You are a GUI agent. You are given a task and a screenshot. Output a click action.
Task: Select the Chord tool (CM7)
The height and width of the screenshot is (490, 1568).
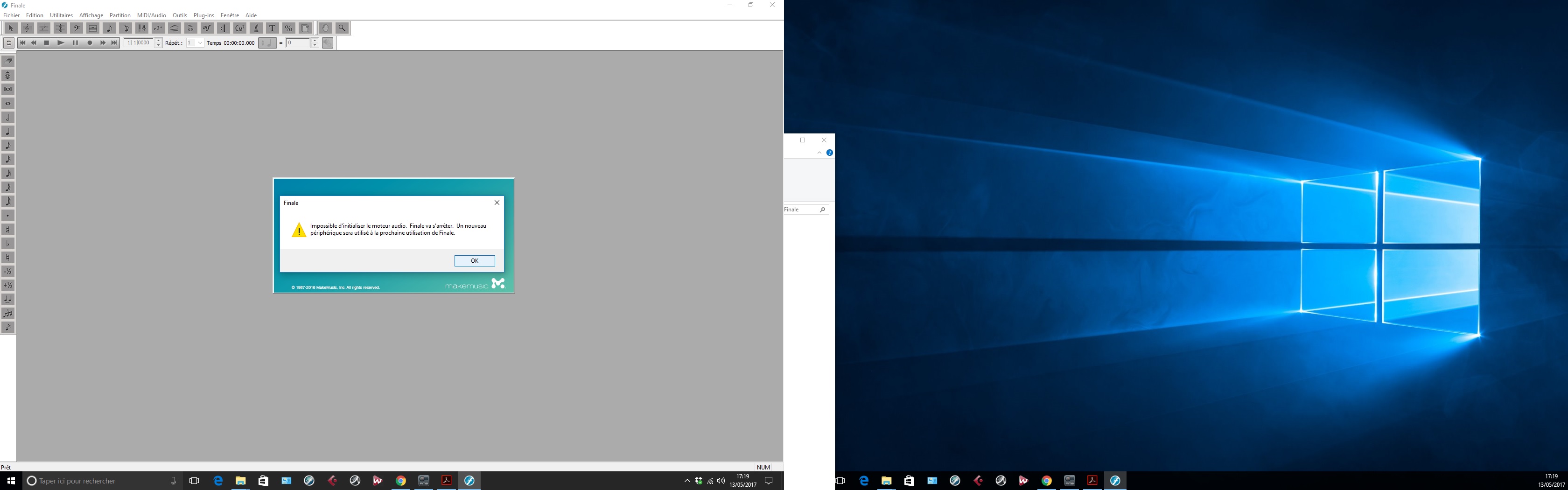tap(239, 28)
